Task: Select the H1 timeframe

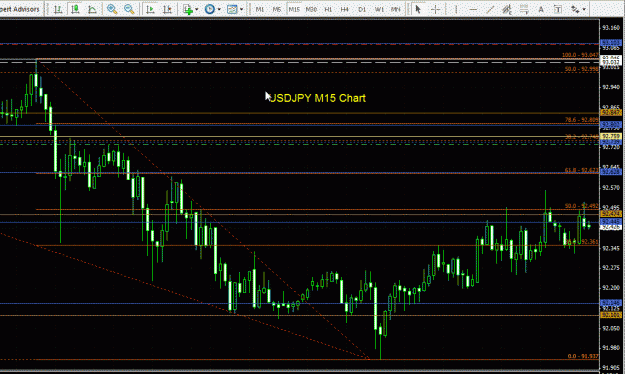Action: tap(328, 9)
